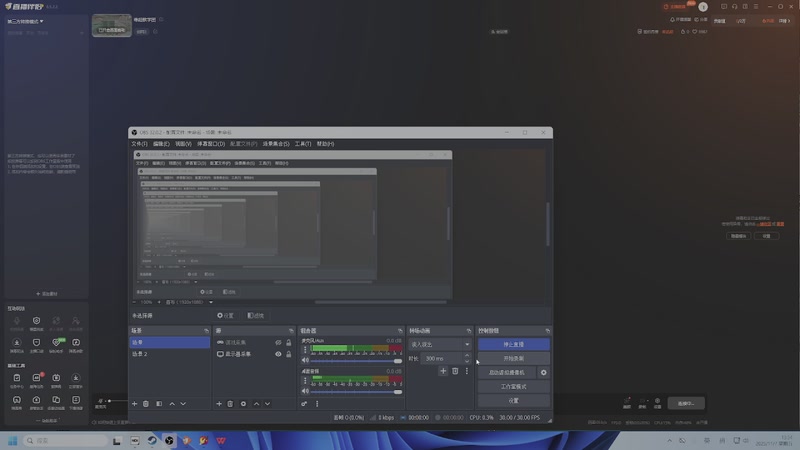Toggle lock on the display capture source
The width and height of the screenshot is (800, 450).
[289, 354]
